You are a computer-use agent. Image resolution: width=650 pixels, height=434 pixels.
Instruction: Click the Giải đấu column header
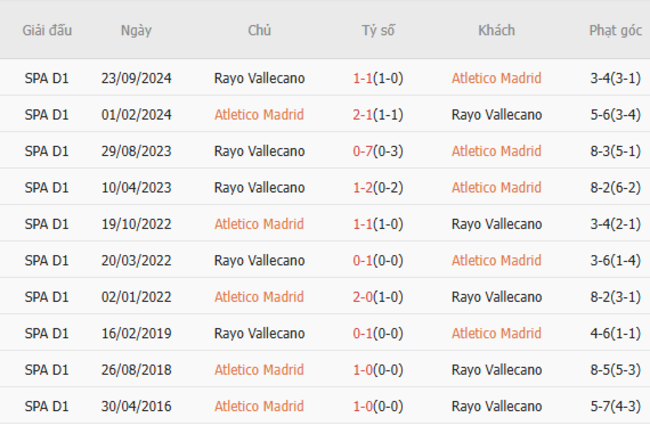point(47,31)
